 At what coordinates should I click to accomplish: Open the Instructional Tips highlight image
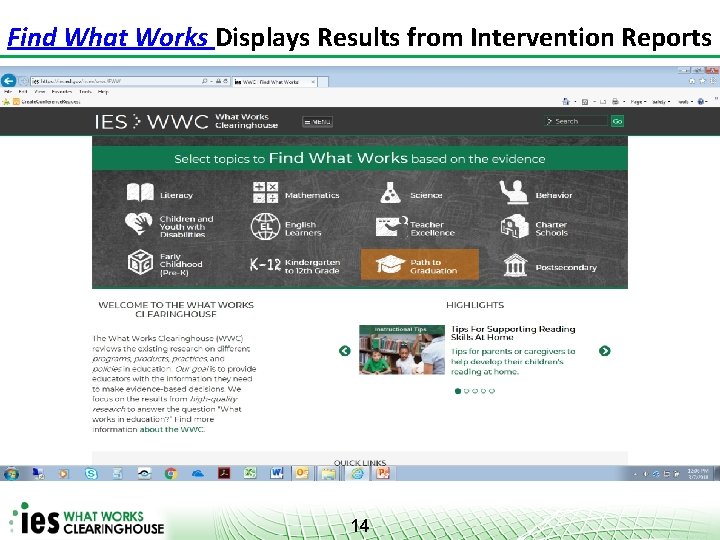coord(402,350)
